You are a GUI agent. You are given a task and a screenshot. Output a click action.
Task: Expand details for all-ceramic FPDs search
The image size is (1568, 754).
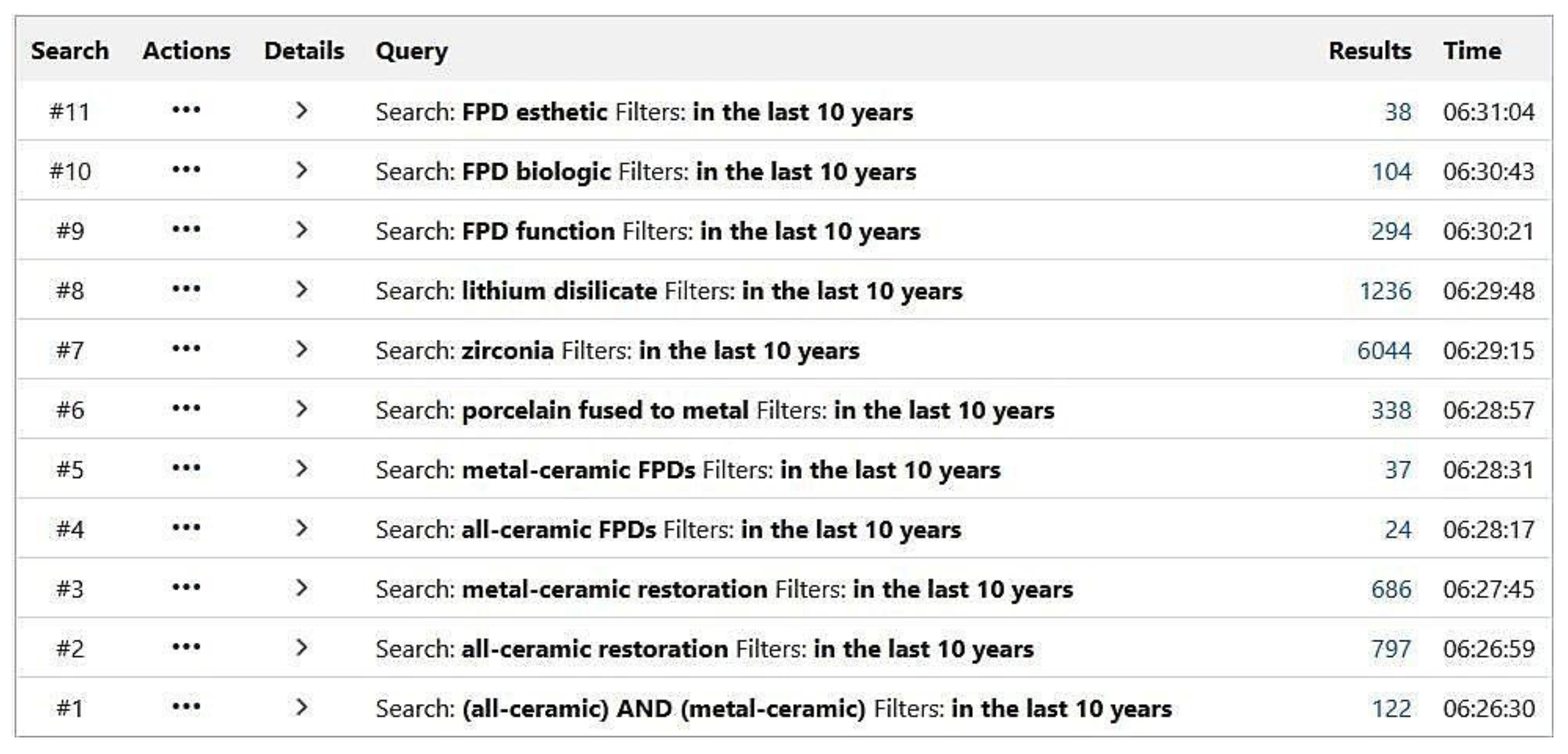pyautogui.click(x=301, y=528)
